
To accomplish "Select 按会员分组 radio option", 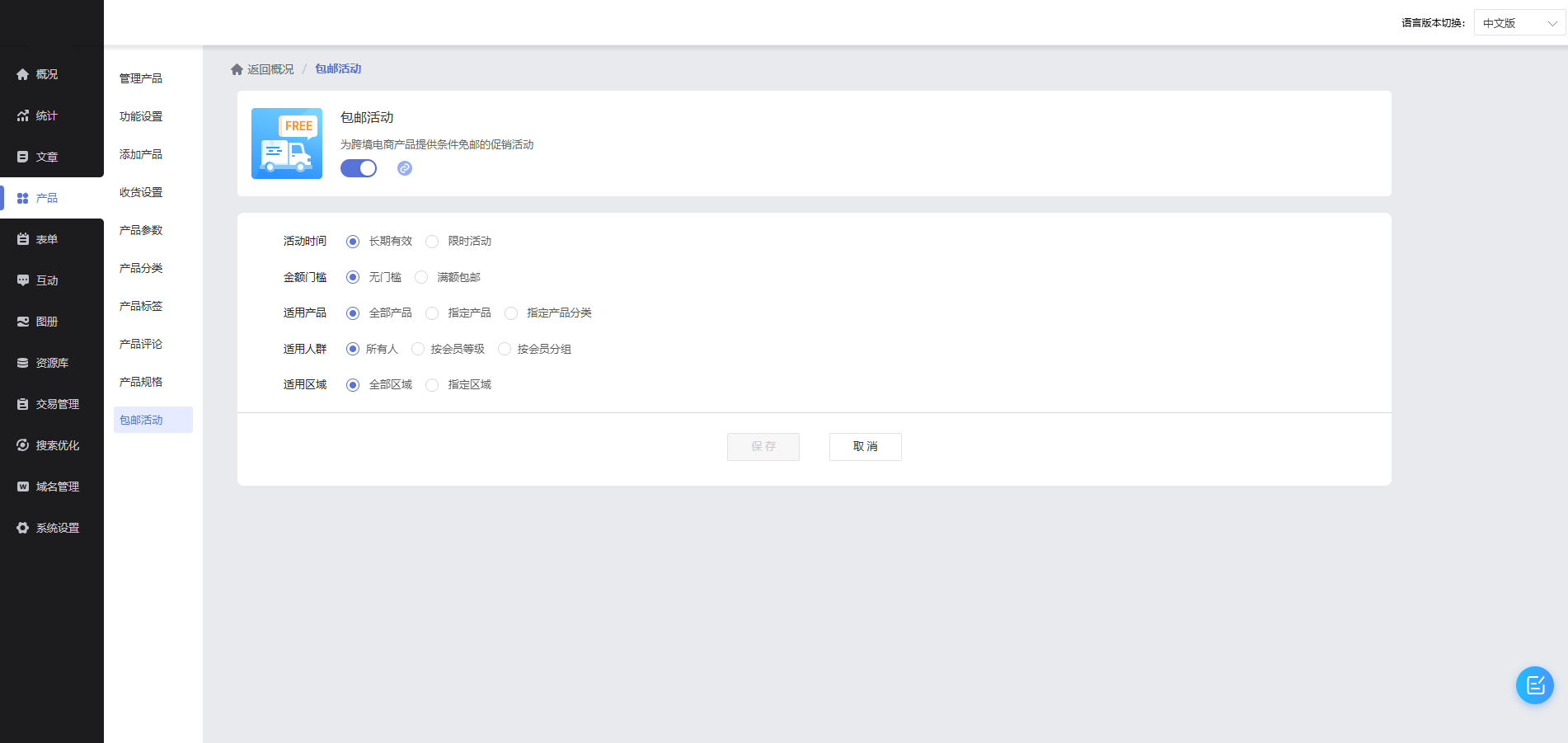I will tap(505, 349).
